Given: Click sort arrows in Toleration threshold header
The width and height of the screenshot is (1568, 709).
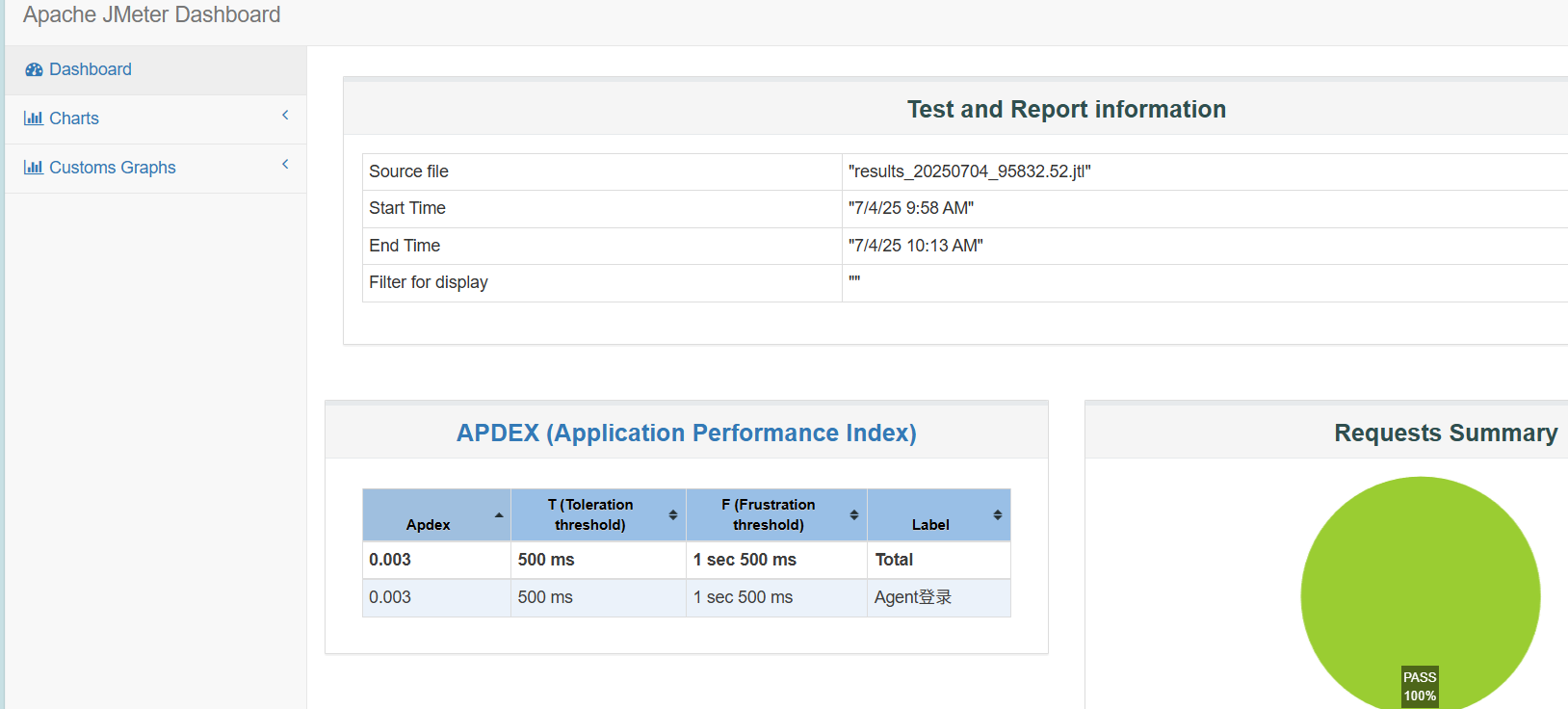Looking at the screenshot, I should [x=673, y=515].
